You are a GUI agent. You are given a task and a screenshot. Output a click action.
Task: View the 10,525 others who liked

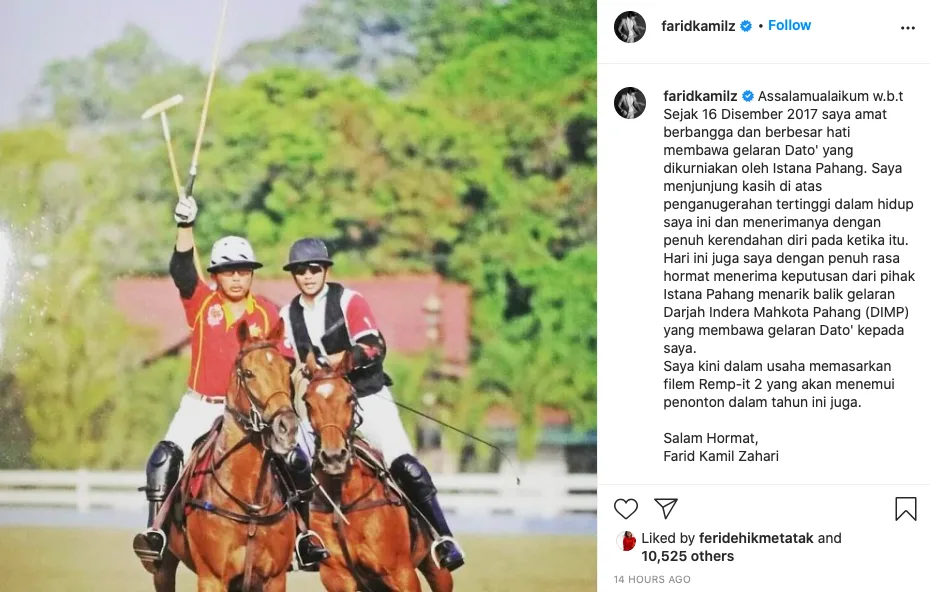pyautogui.click(x=687, y=556)
